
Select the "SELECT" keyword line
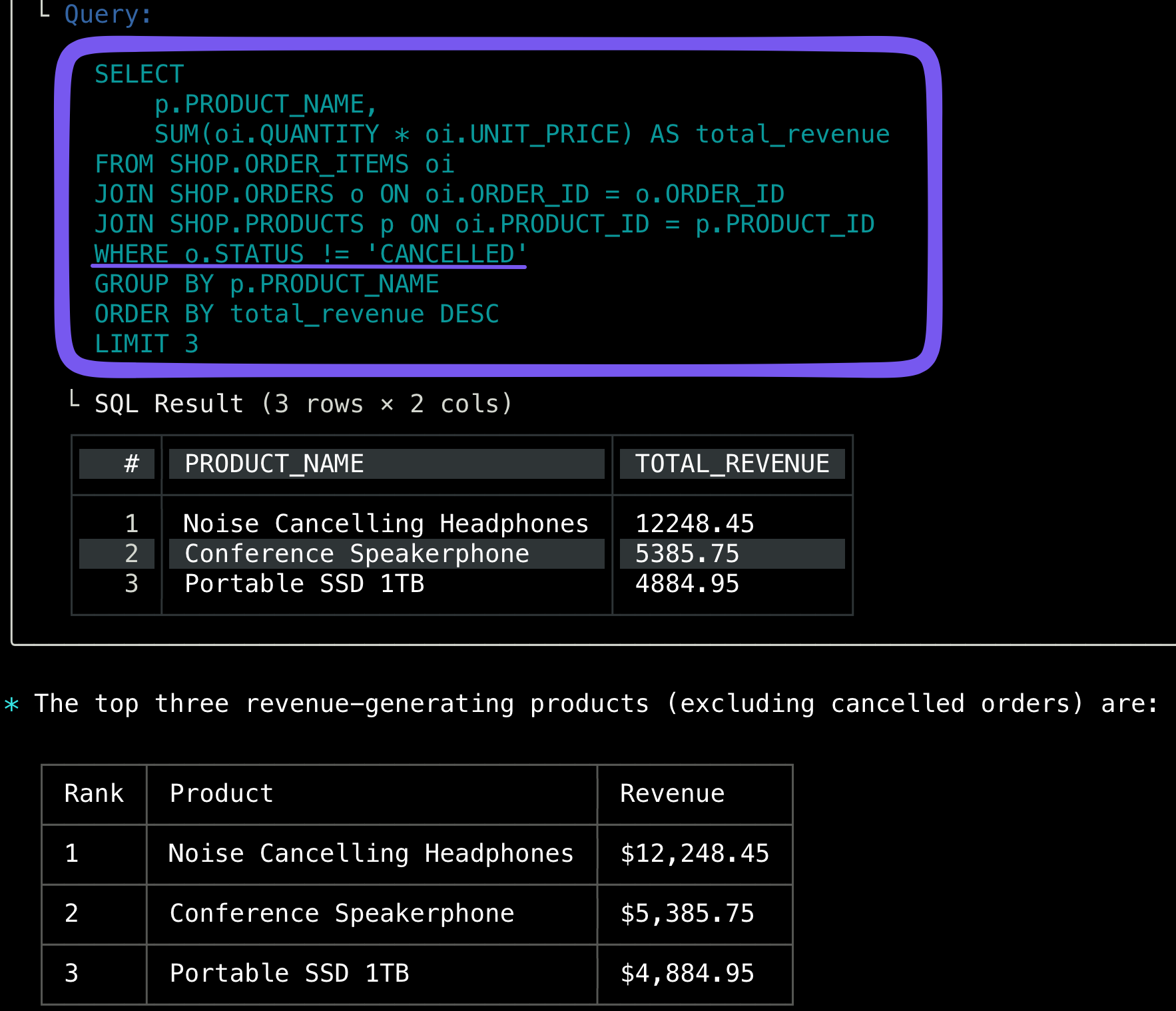(139, 74)
